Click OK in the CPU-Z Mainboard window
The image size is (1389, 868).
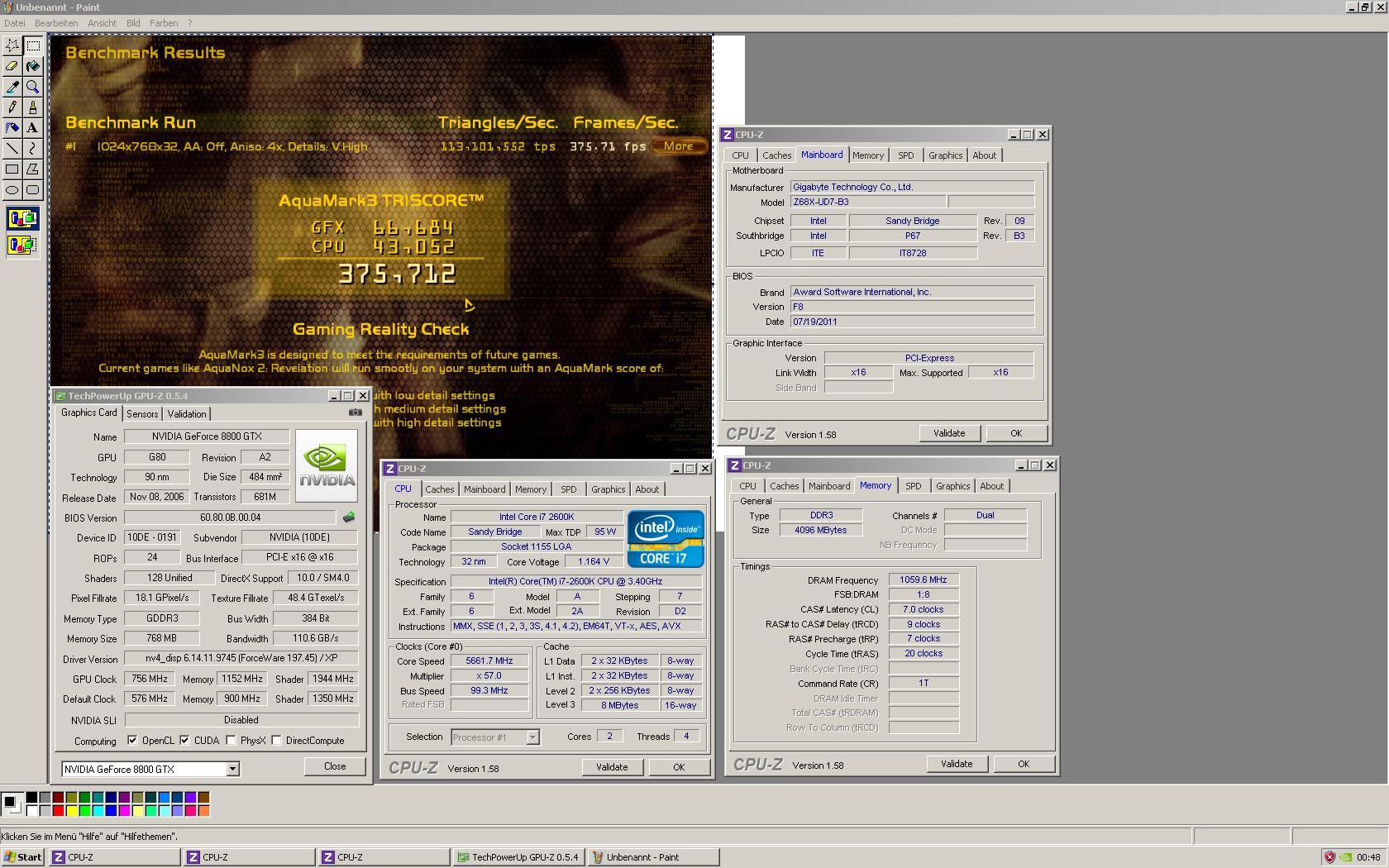[x=1016, y=433]
